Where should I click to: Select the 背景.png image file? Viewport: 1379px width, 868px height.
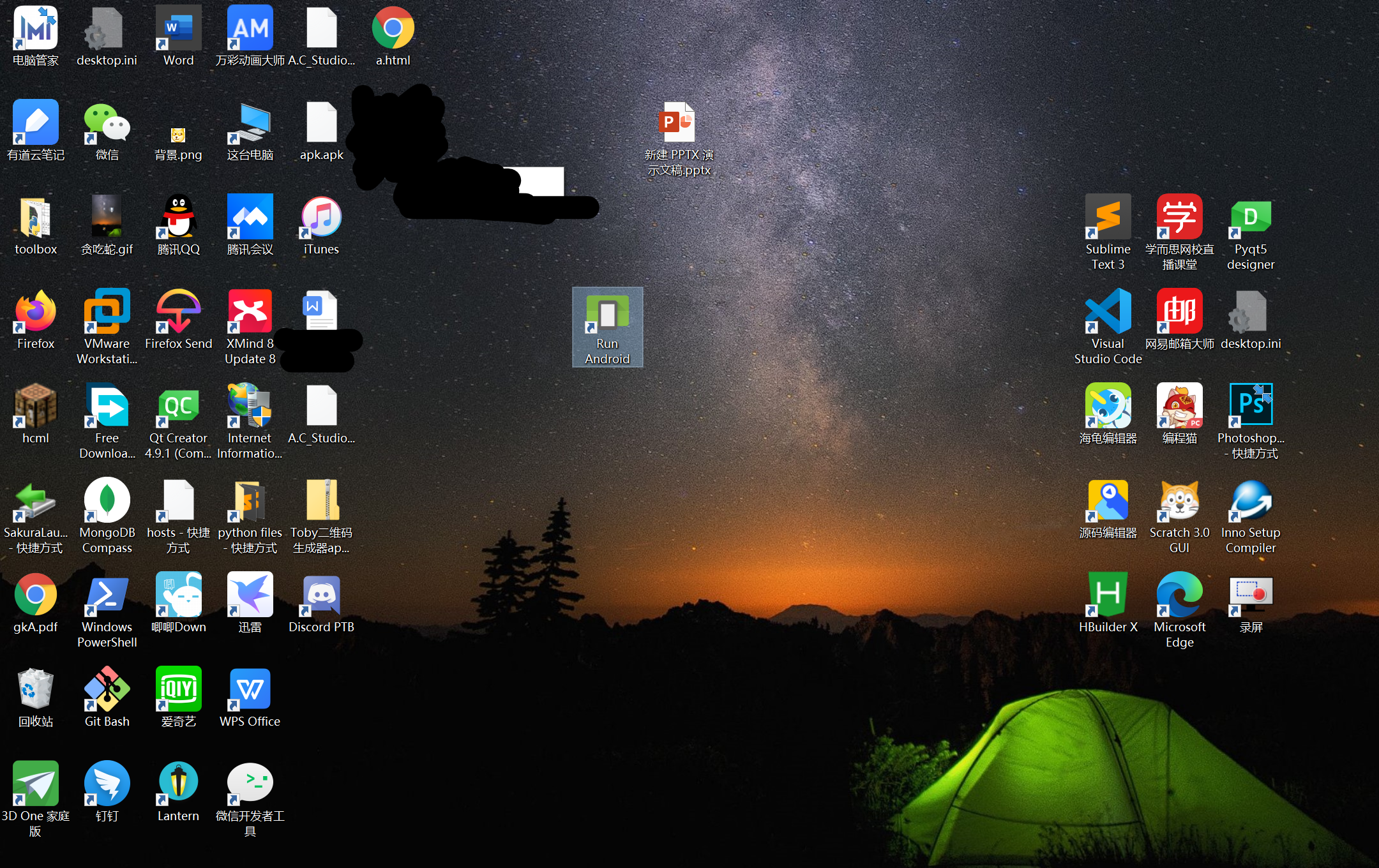tap(179, 144)
